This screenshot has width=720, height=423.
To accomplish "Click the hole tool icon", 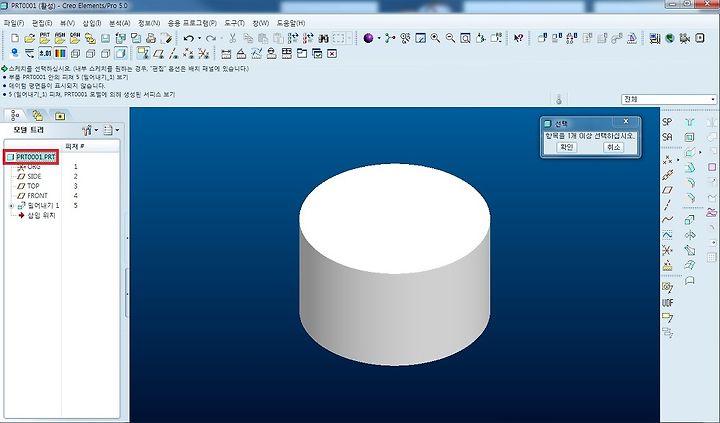I will point(689,122).
